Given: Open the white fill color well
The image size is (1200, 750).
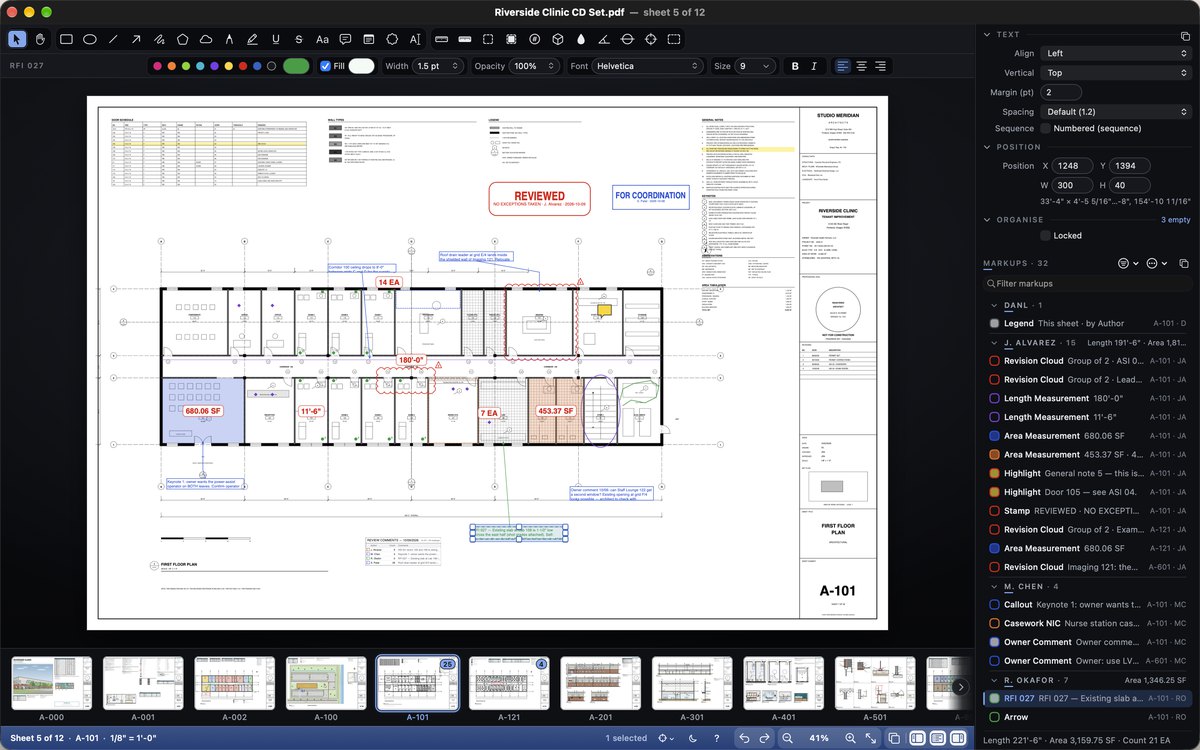Looking at the screenshot, I should (362, 66).
